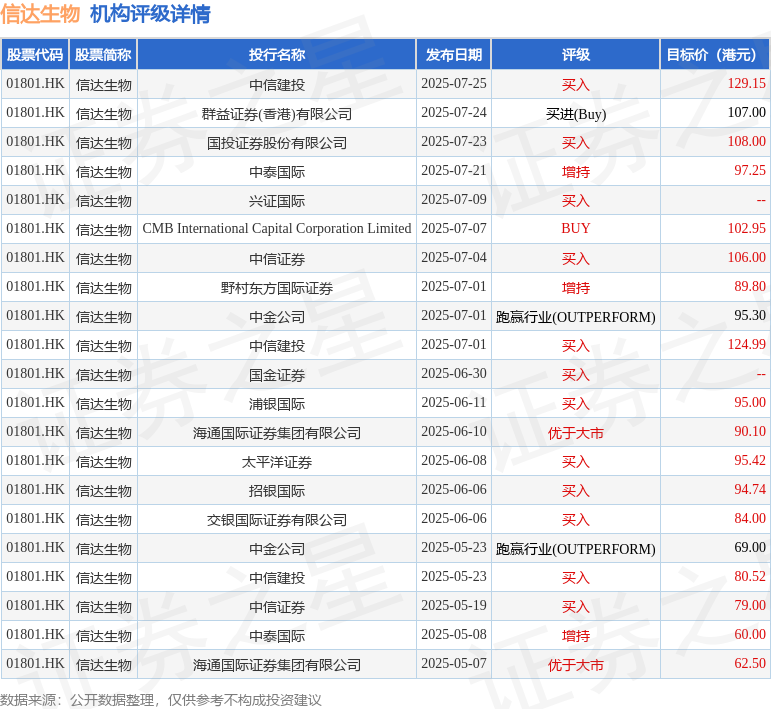Click target price 80.52

(x=750, y=577)
